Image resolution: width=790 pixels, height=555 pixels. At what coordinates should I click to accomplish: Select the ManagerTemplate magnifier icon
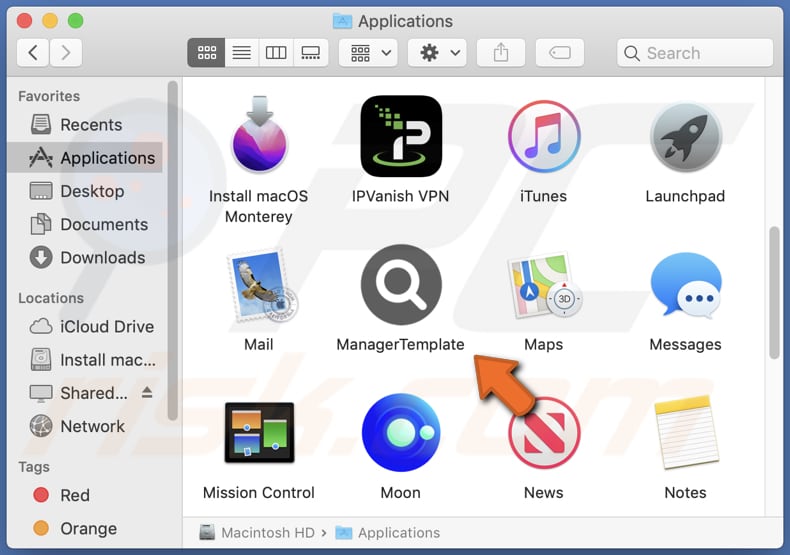(x=401, y=285)
